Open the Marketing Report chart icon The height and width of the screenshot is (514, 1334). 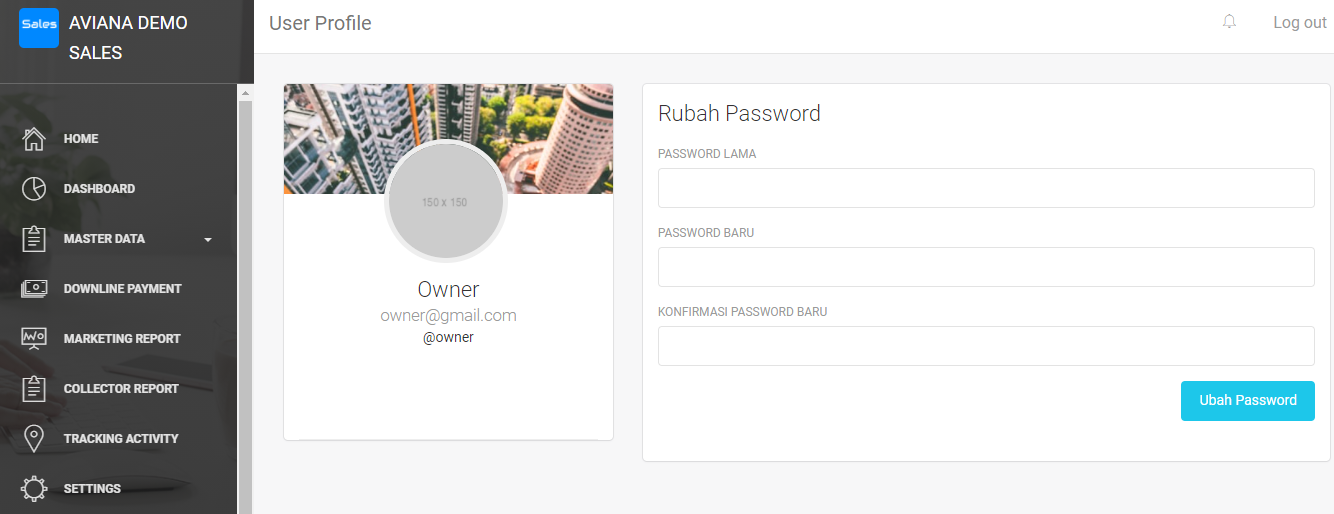click(34, 339)
